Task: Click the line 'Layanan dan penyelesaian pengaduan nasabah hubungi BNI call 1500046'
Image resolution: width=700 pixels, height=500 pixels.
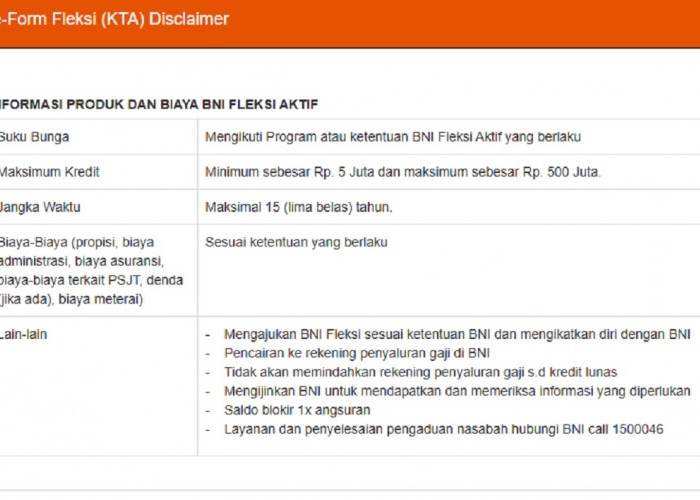Action: click(444, 429)
